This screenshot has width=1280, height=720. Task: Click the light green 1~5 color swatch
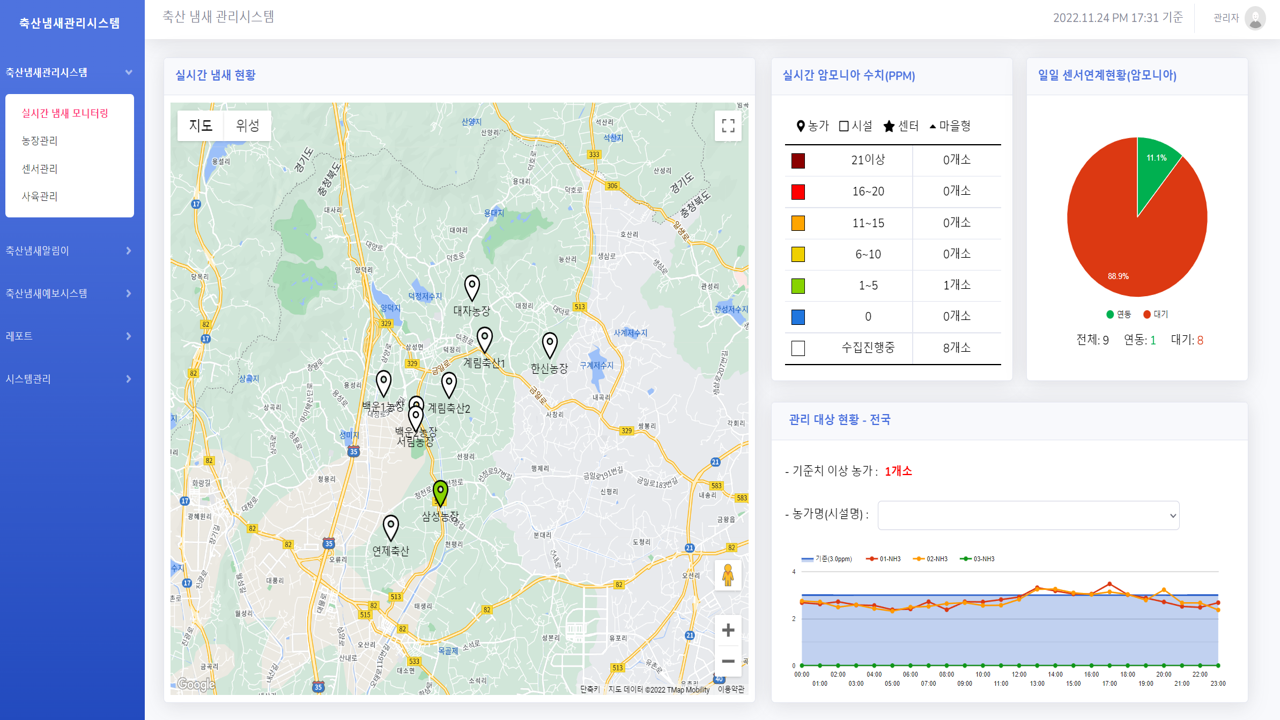tap(798, 286)
